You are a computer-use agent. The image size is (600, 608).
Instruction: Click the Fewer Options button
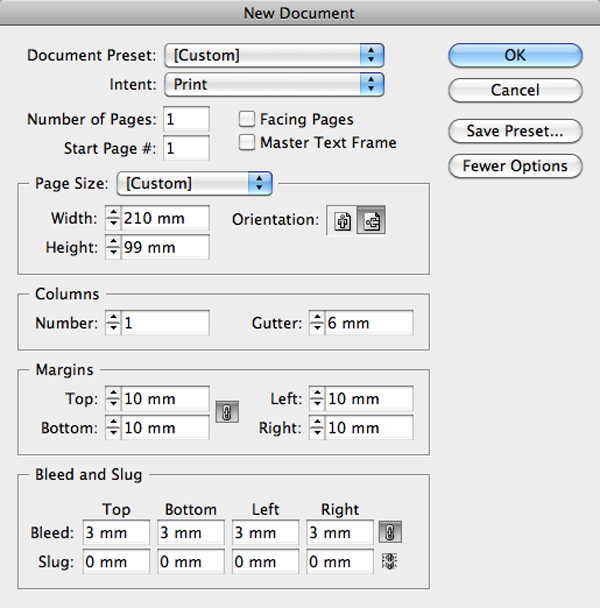(x=515, y=166)
